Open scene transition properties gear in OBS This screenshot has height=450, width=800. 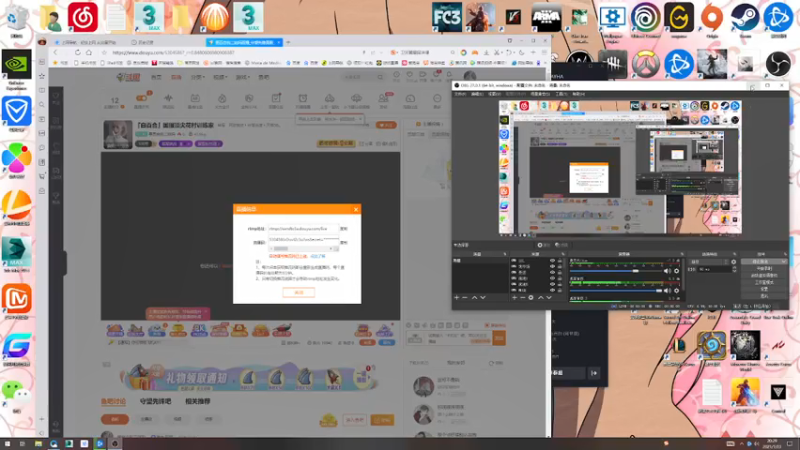pyautogui.click(x=733, y=262)
